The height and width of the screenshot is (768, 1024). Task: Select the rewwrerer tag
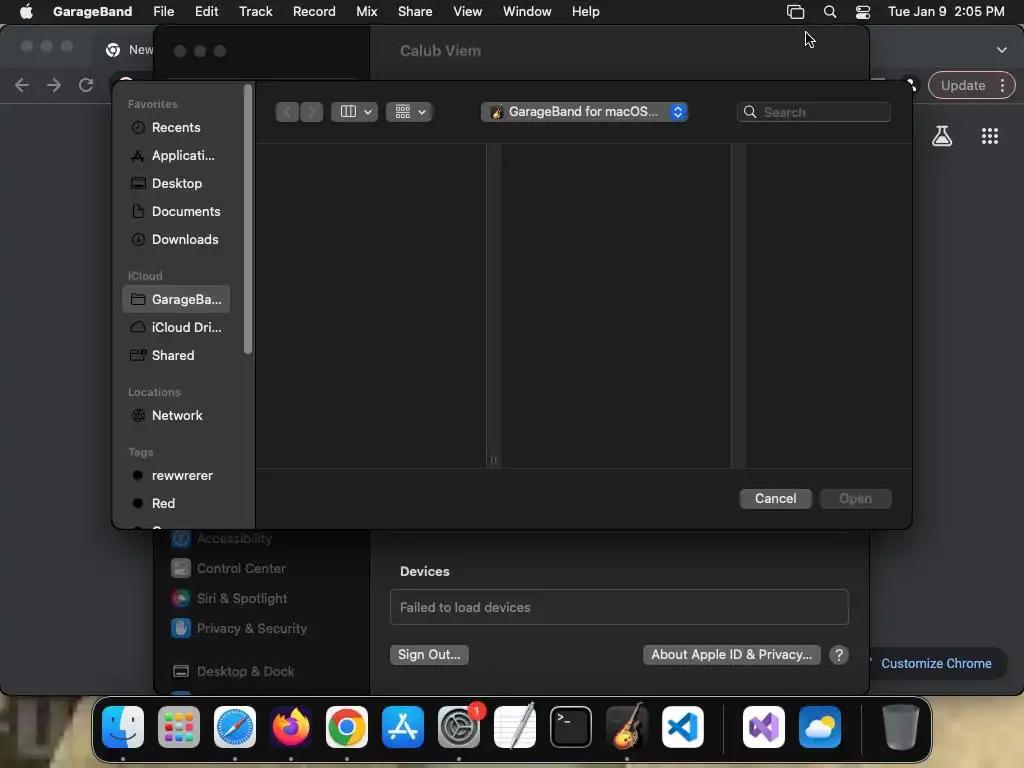pyautogui.click(x=175, y=475)
